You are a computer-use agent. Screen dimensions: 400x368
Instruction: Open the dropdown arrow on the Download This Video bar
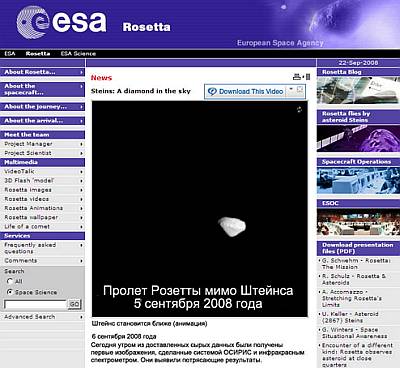[x=291, y=90]
